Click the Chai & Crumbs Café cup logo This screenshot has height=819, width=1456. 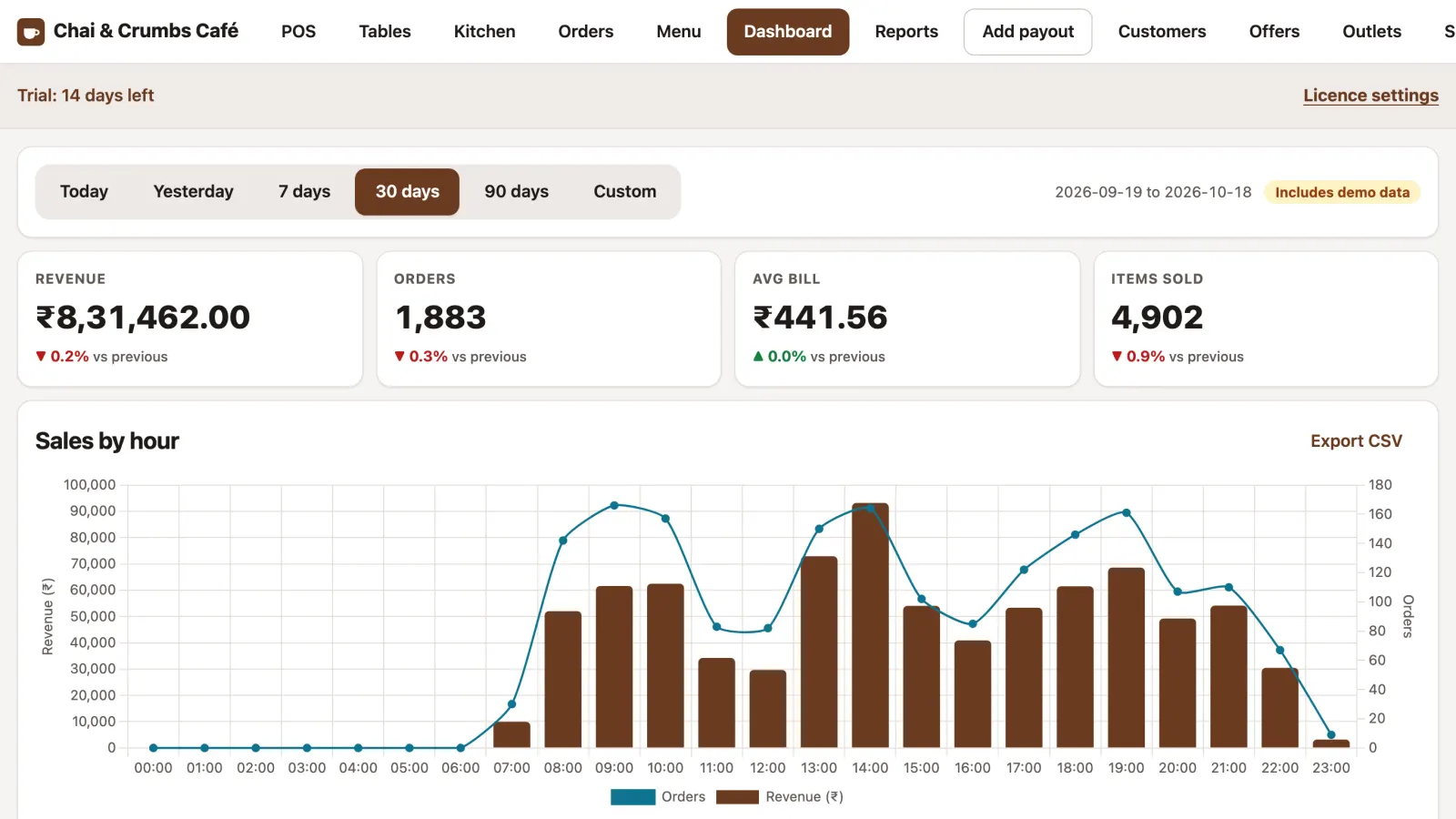31,32
